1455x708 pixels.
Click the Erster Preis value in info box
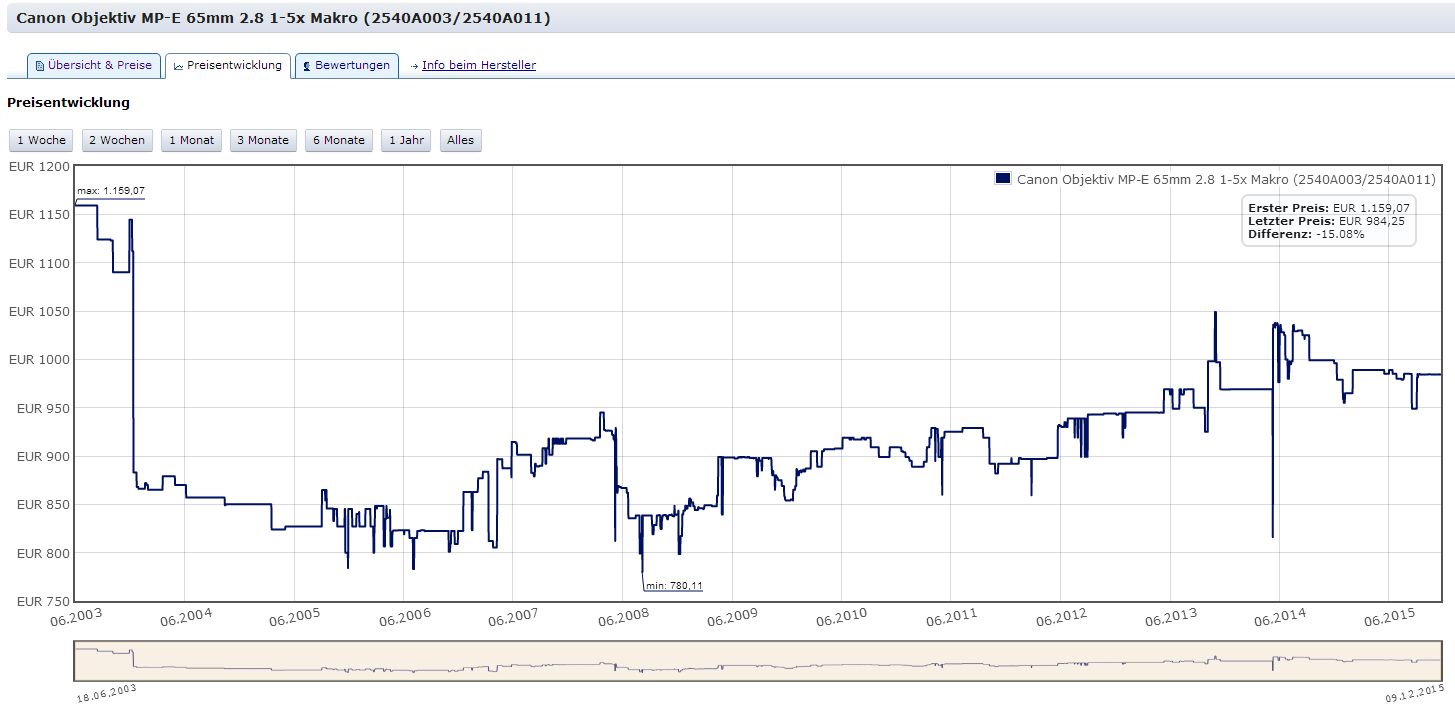(1371, 208)
